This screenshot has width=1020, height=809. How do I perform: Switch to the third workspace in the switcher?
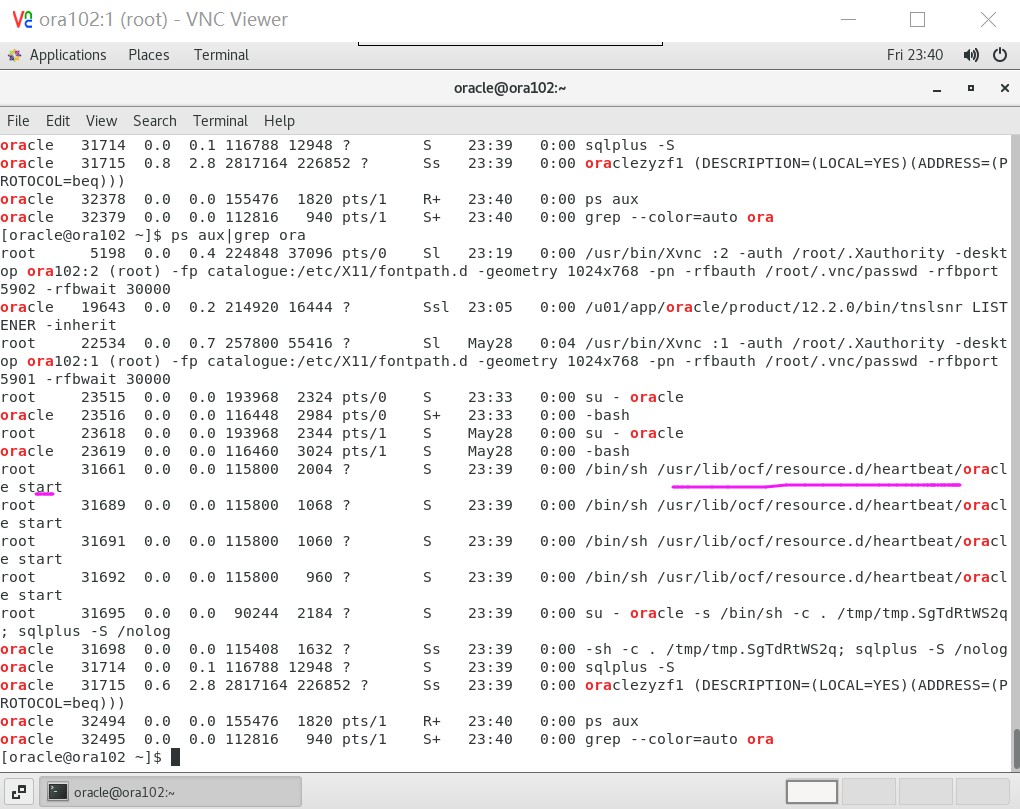[x=926, y=790]
